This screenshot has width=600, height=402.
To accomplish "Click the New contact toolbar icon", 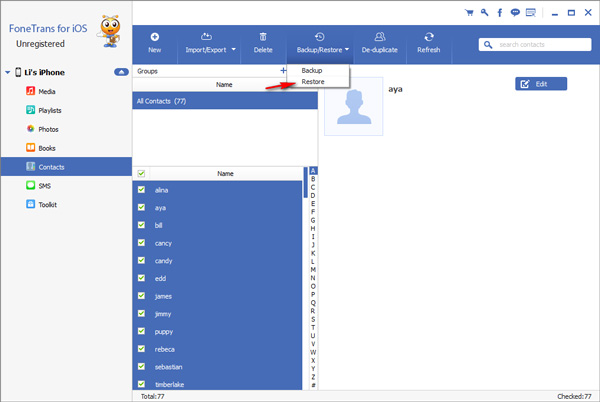I will click(x=155, y=37).
